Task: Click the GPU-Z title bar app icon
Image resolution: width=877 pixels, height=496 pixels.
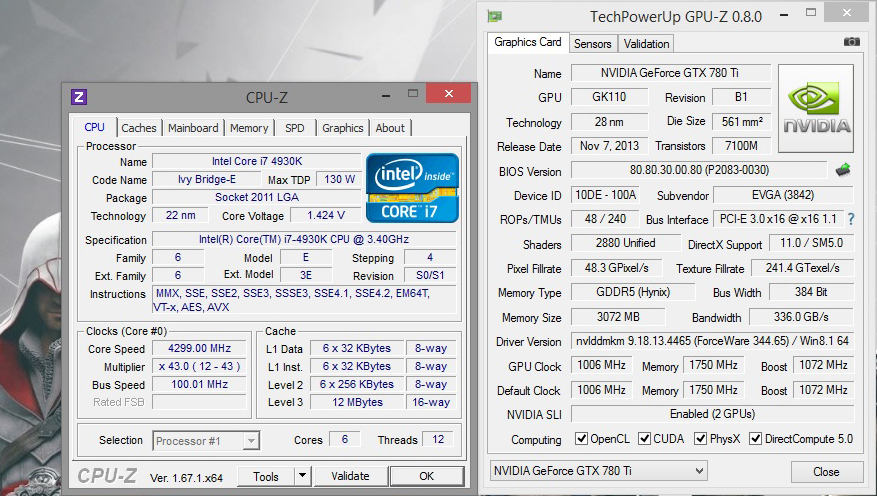Action: [x=494, y=16]
